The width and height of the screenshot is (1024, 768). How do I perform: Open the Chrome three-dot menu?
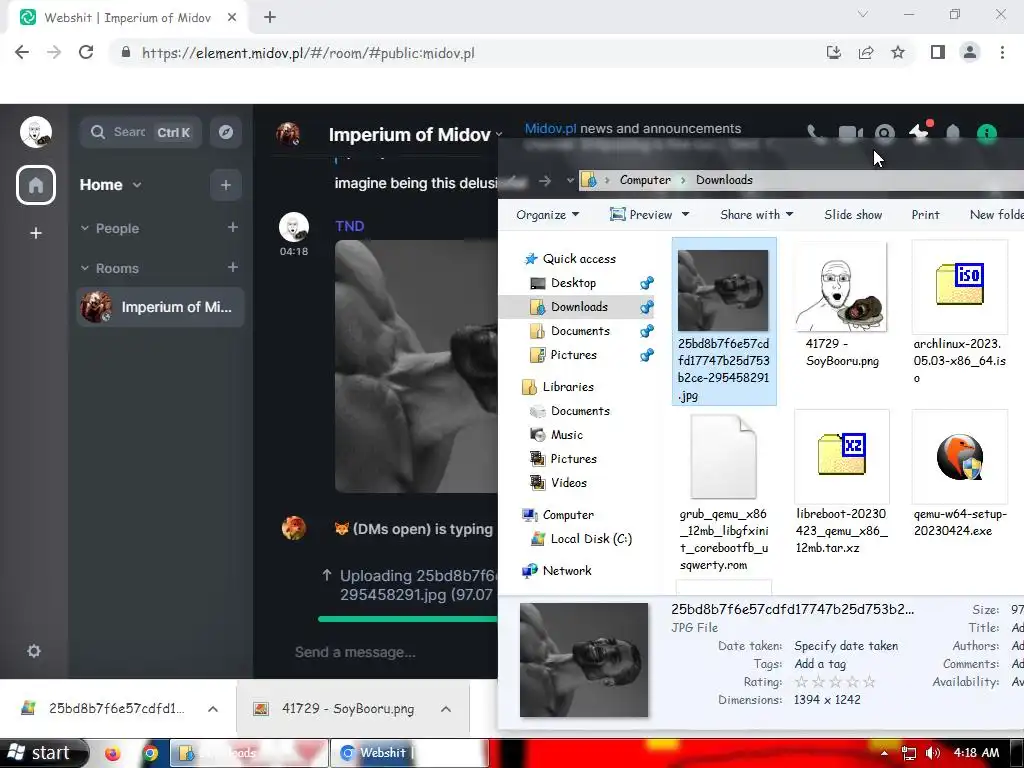[x=1002, y=52]
